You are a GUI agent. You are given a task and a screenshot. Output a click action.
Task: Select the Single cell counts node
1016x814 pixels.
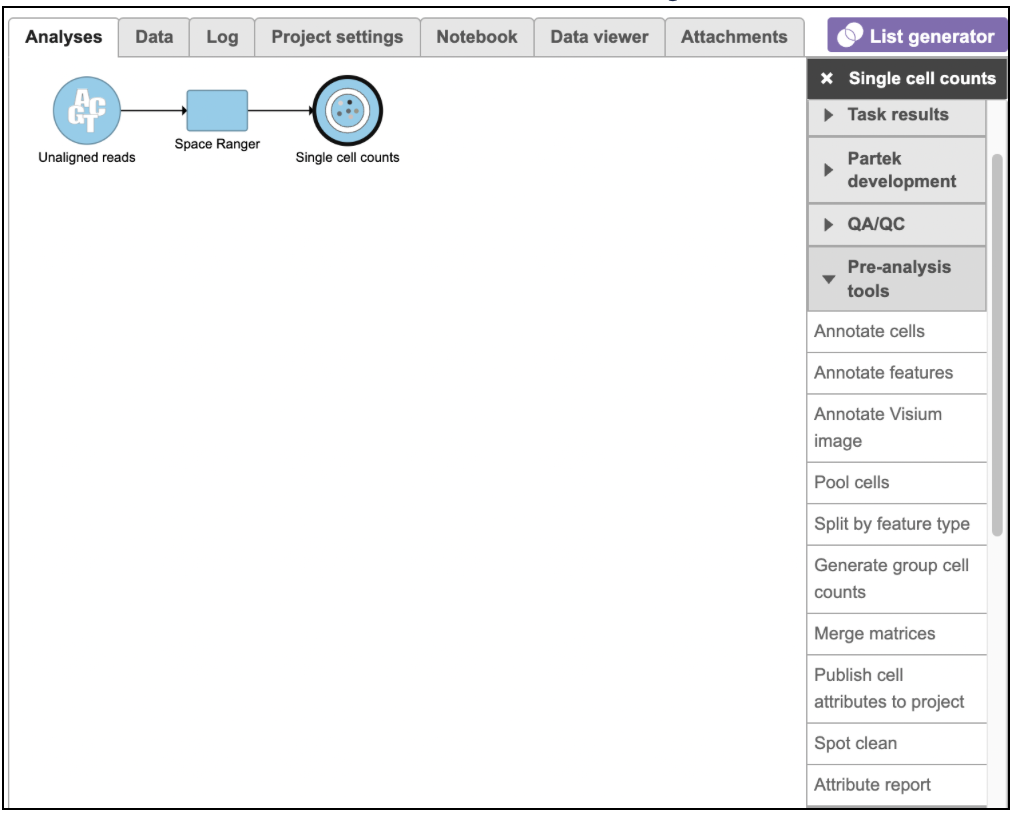coord(347,111)
